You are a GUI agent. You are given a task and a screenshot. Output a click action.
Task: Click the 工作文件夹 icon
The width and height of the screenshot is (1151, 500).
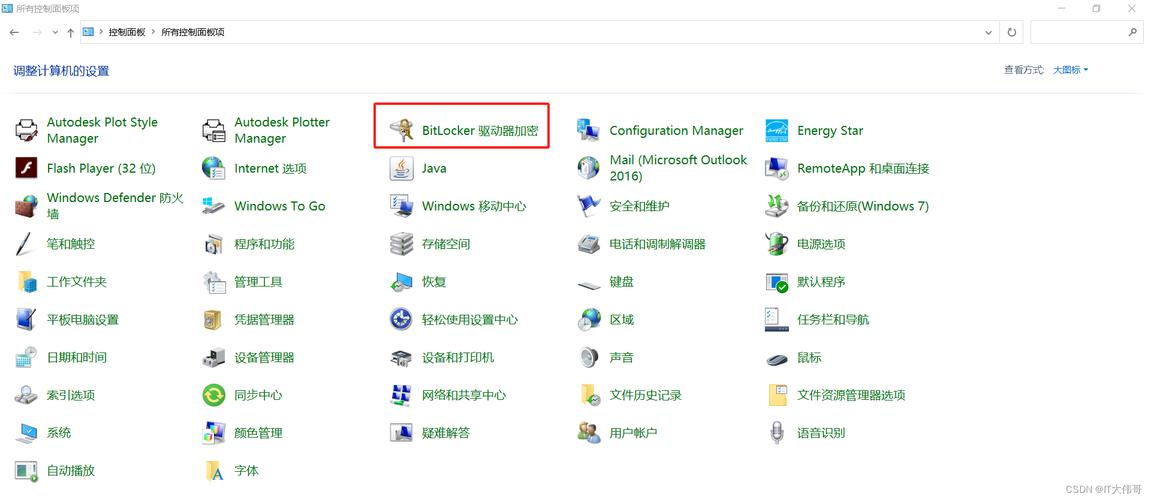click(x=26, y=282)
